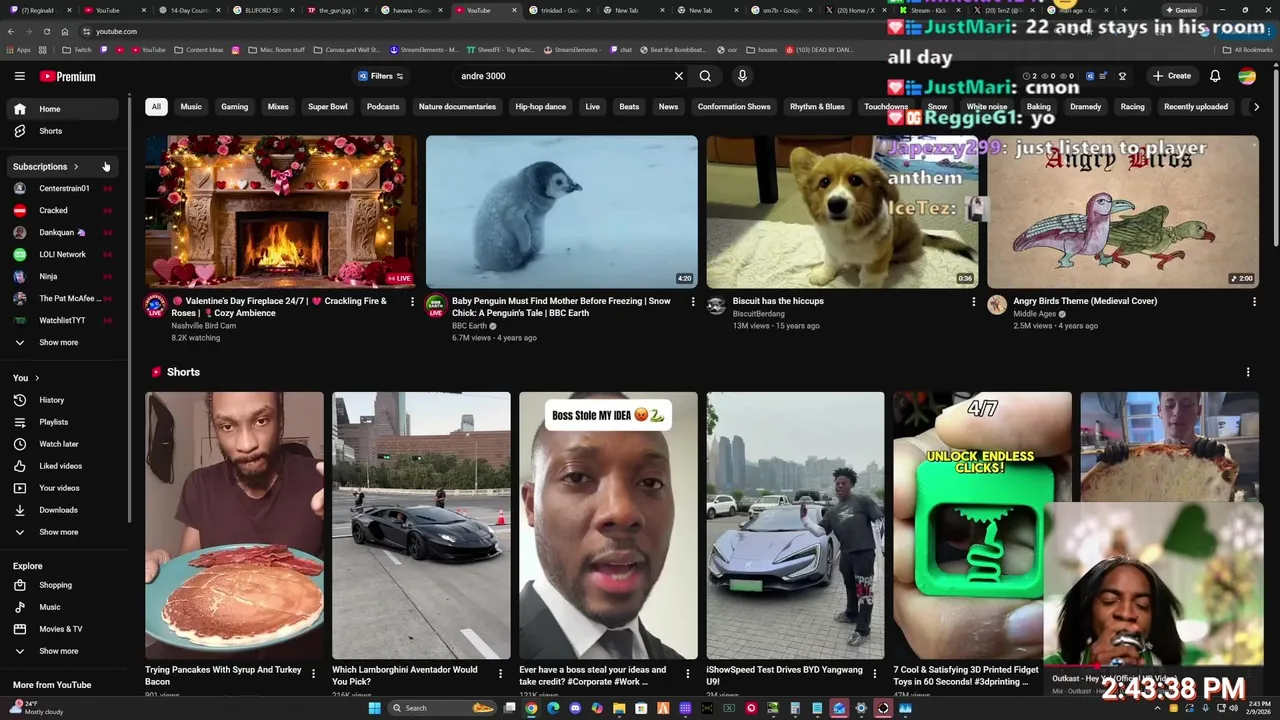Open the account avatar menu
1280x720 pixels.
(1247, 76)
